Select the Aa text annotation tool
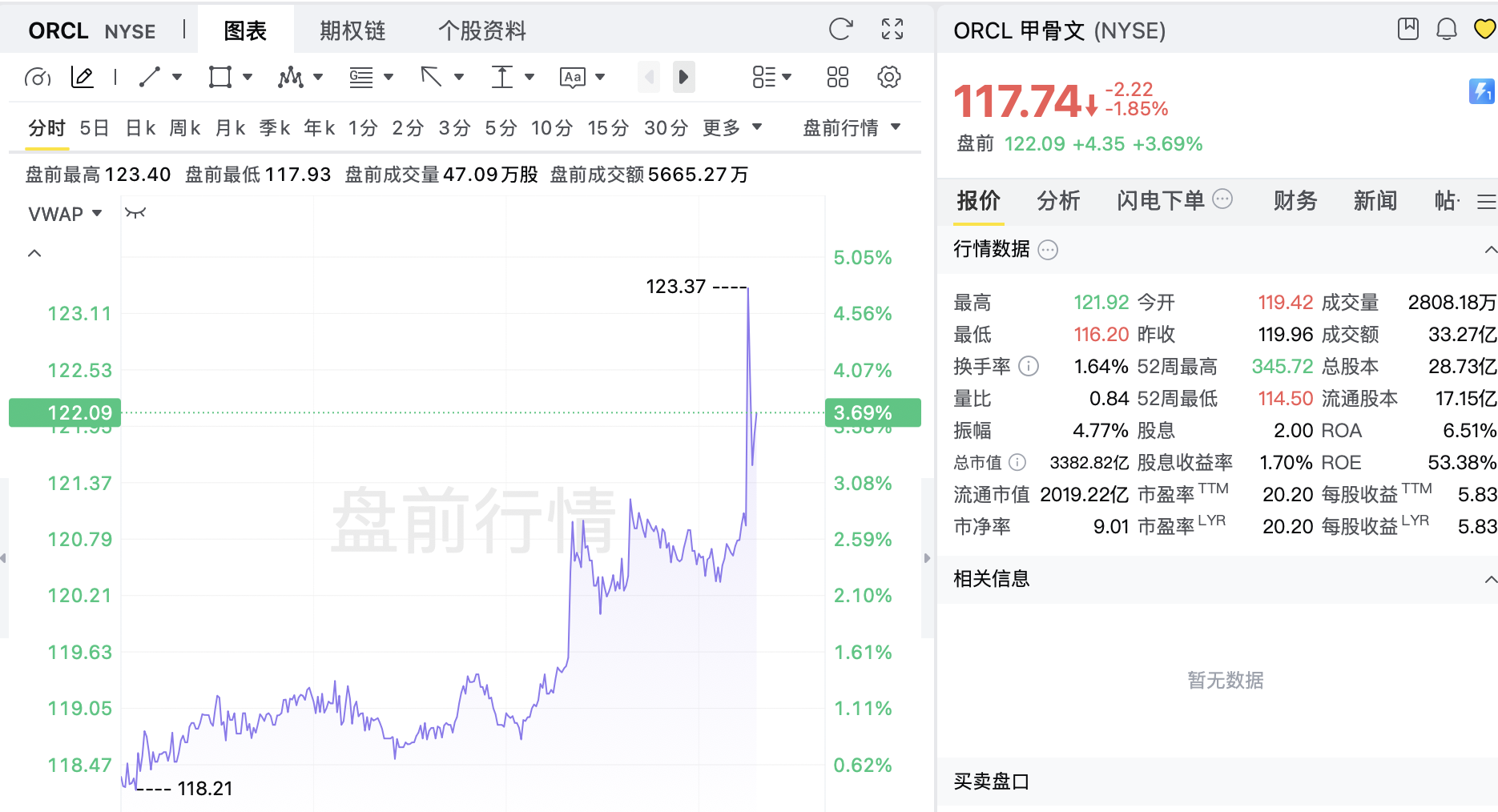The width and height of the screenshot is (1498, 812). pyautogui.click(x=572, y=77)
